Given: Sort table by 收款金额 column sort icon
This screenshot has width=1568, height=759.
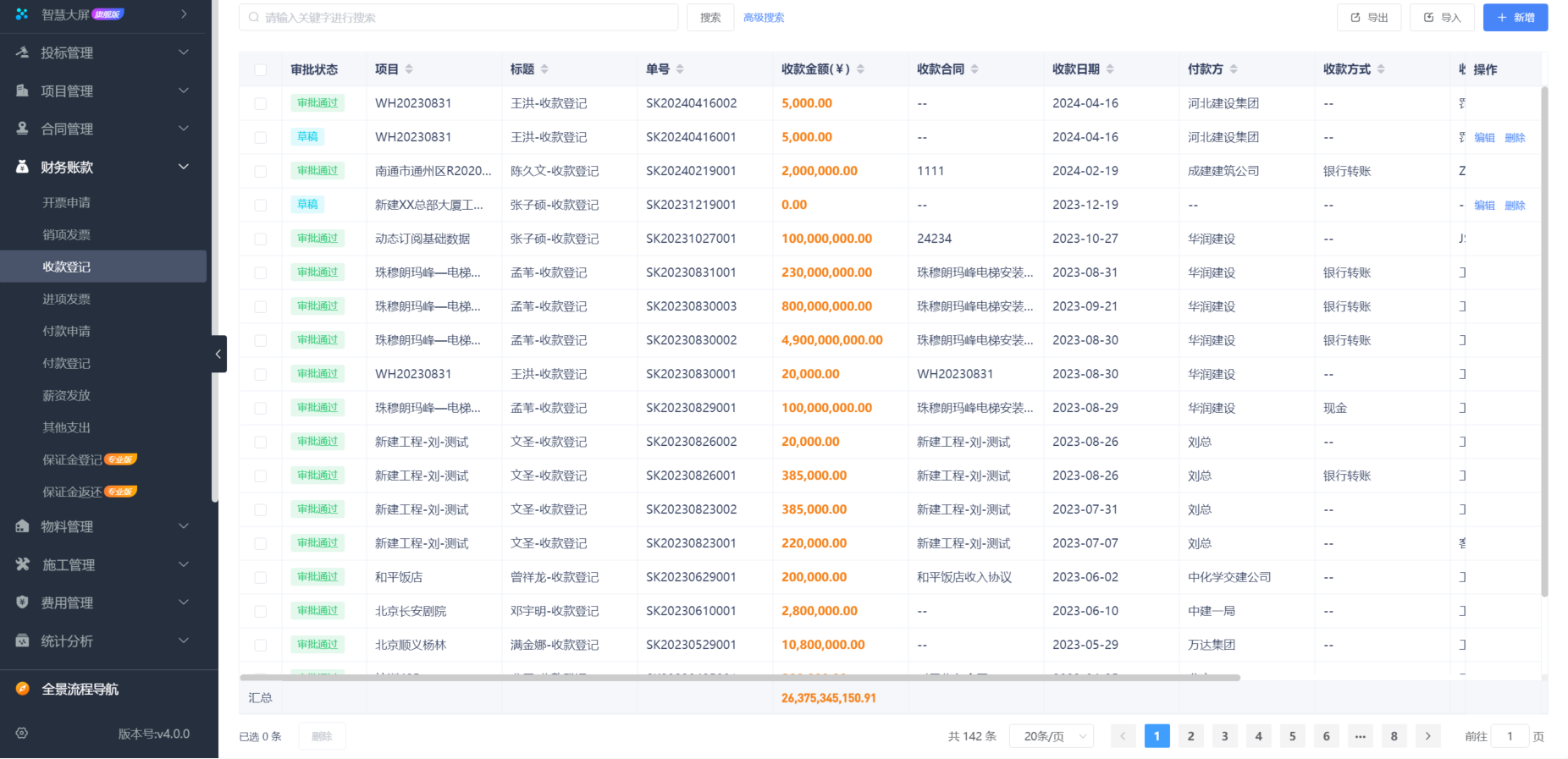Looking at the screenshot, I should [x=860, y=69].
